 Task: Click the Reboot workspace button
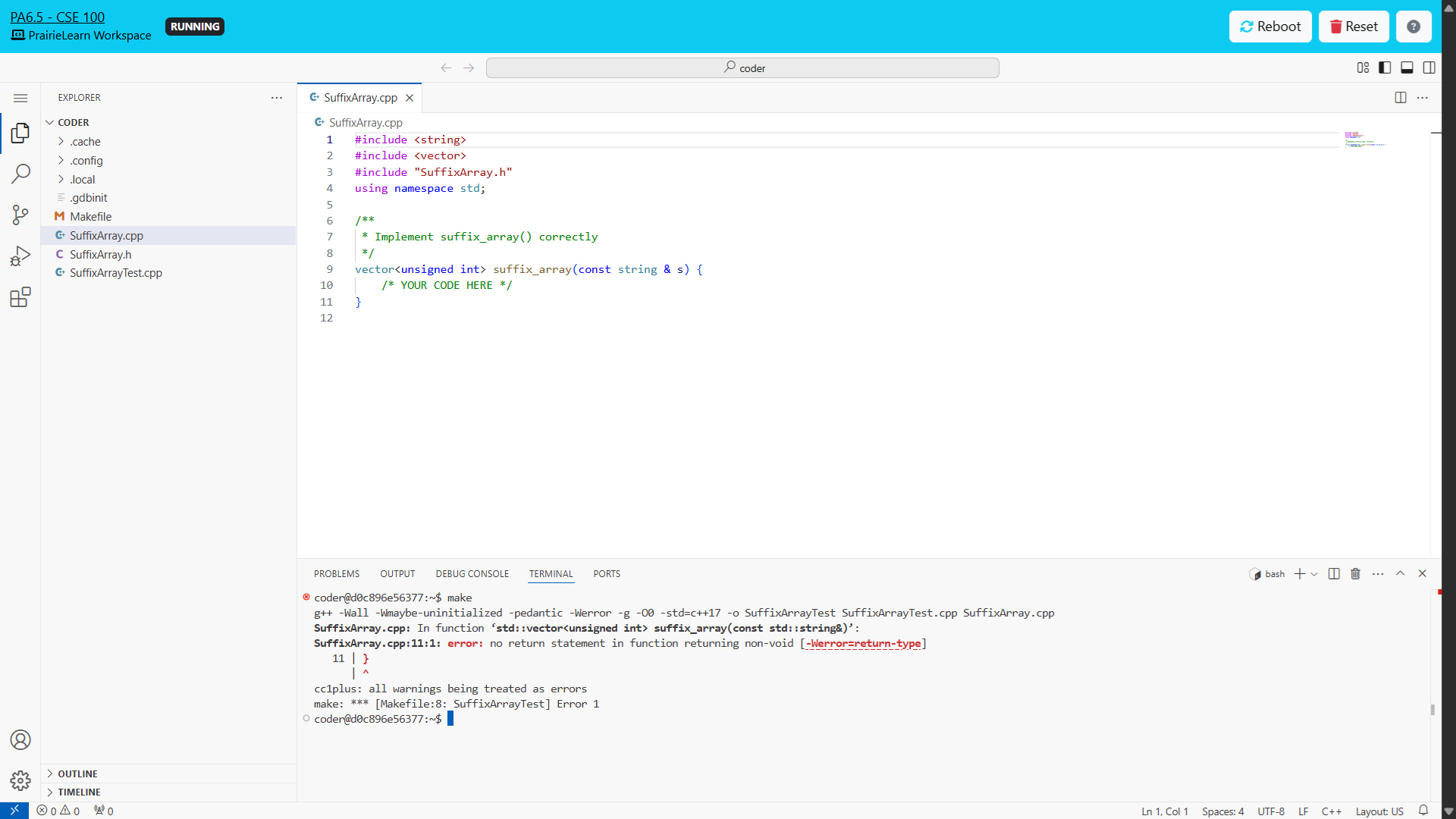click(1270, 27)
